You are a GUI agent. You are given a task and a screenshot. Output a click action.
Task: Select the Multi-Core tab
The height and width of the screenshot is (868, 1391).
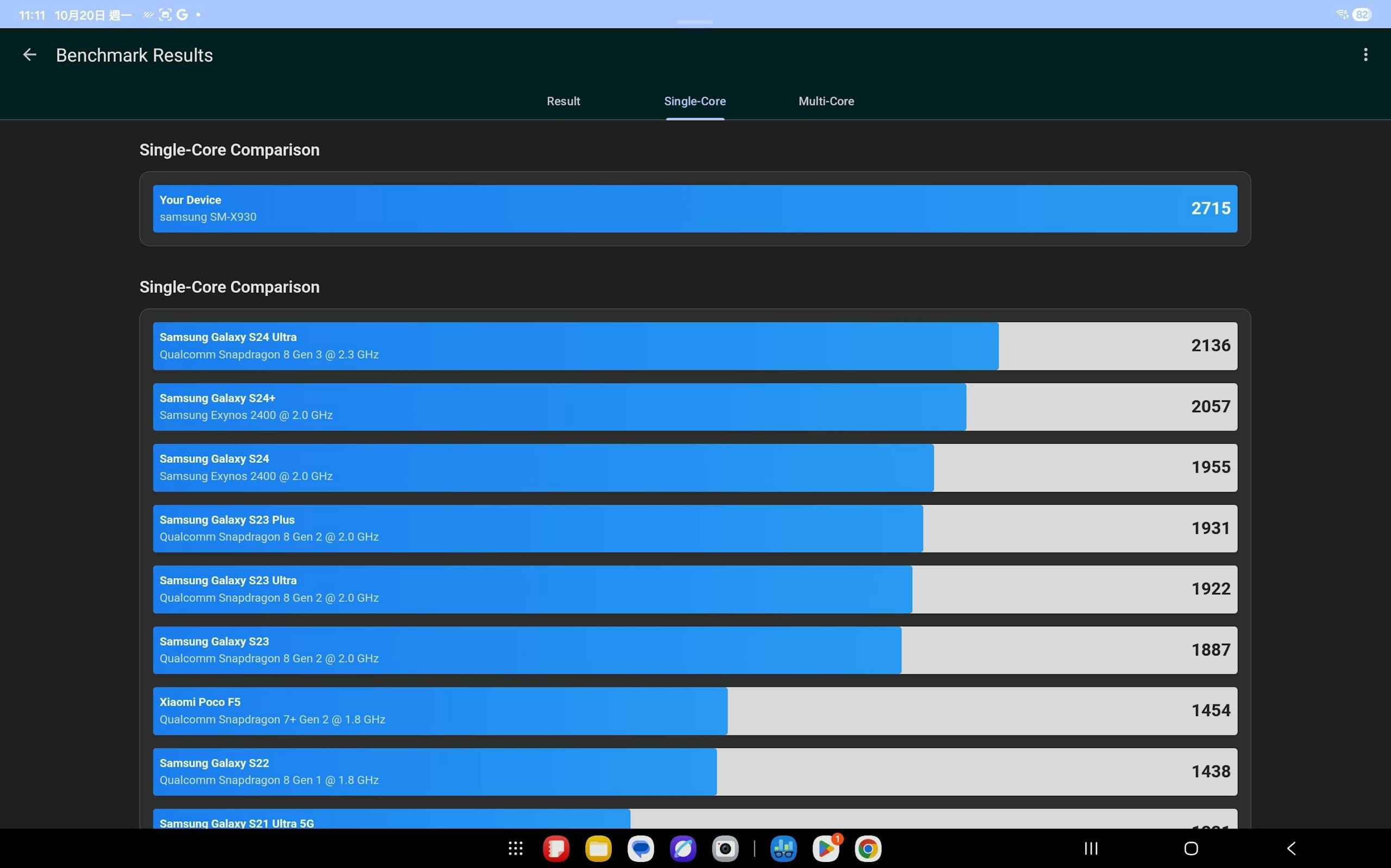pos(825,102)
